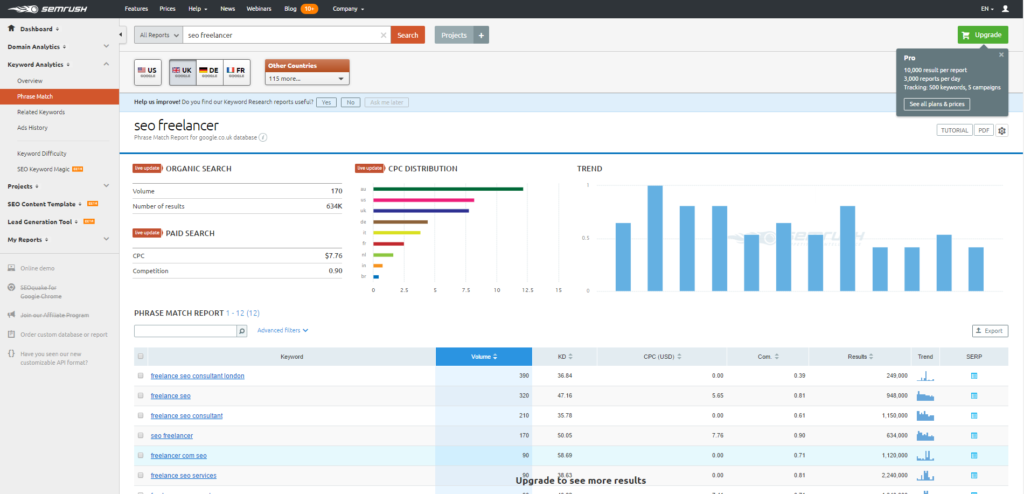Click the user account icon
This screenshot has width=1024, height=494.
(x=1005, y=8)
